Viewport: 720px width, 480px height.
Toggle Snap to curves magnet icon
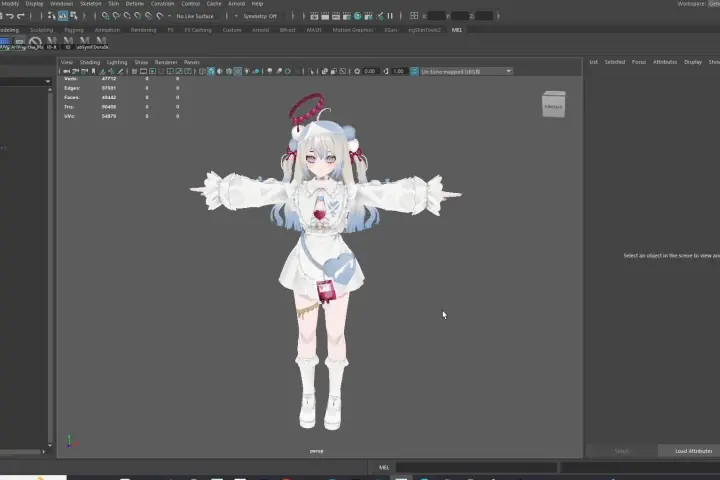117,16
